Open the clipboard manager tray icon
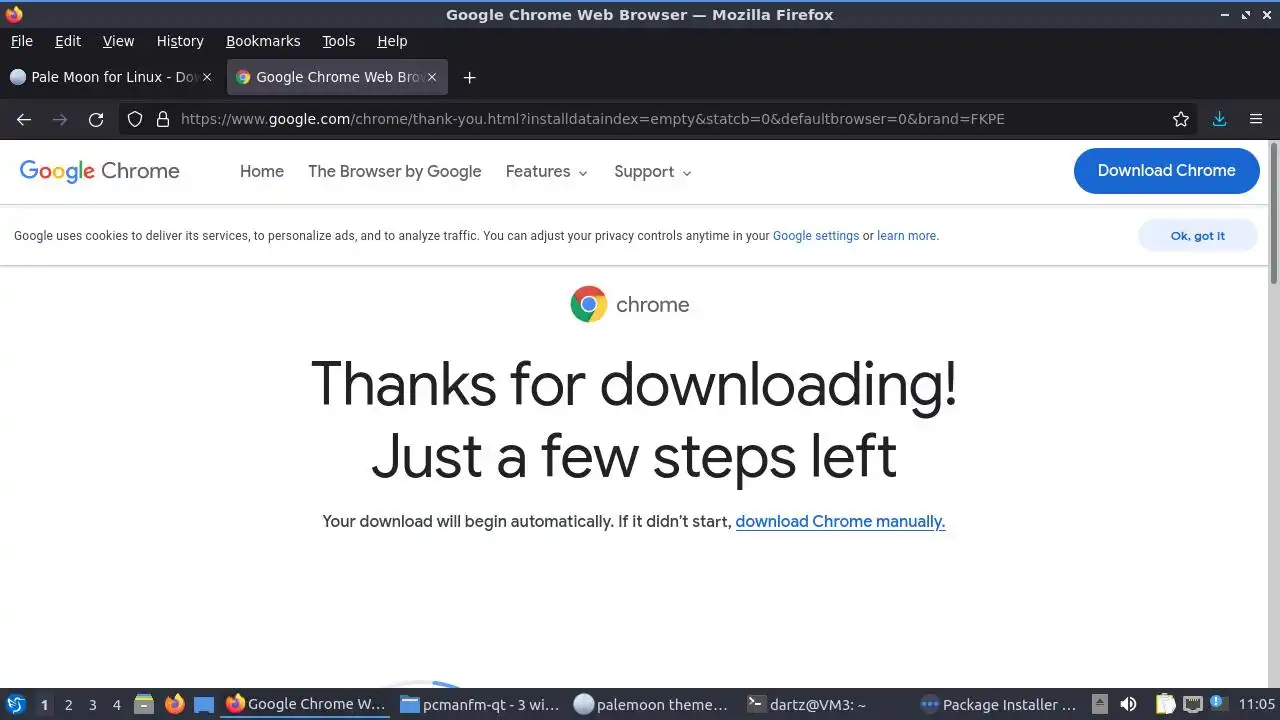The height and width of the screenshot is (720, 1280). coord(1165,705)
